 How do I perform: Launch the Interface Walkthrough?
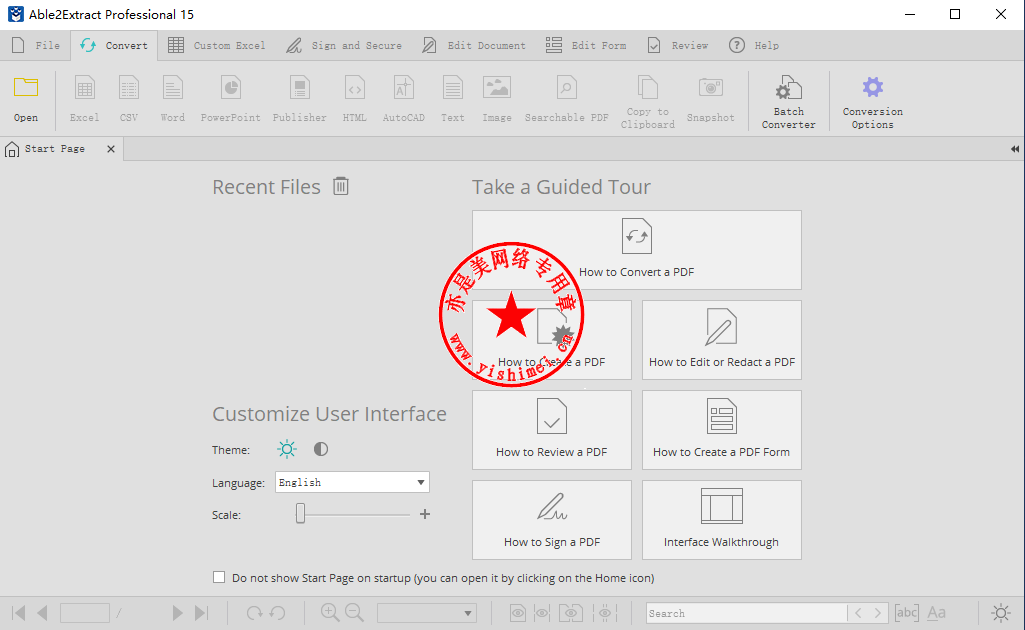[722, 520]
